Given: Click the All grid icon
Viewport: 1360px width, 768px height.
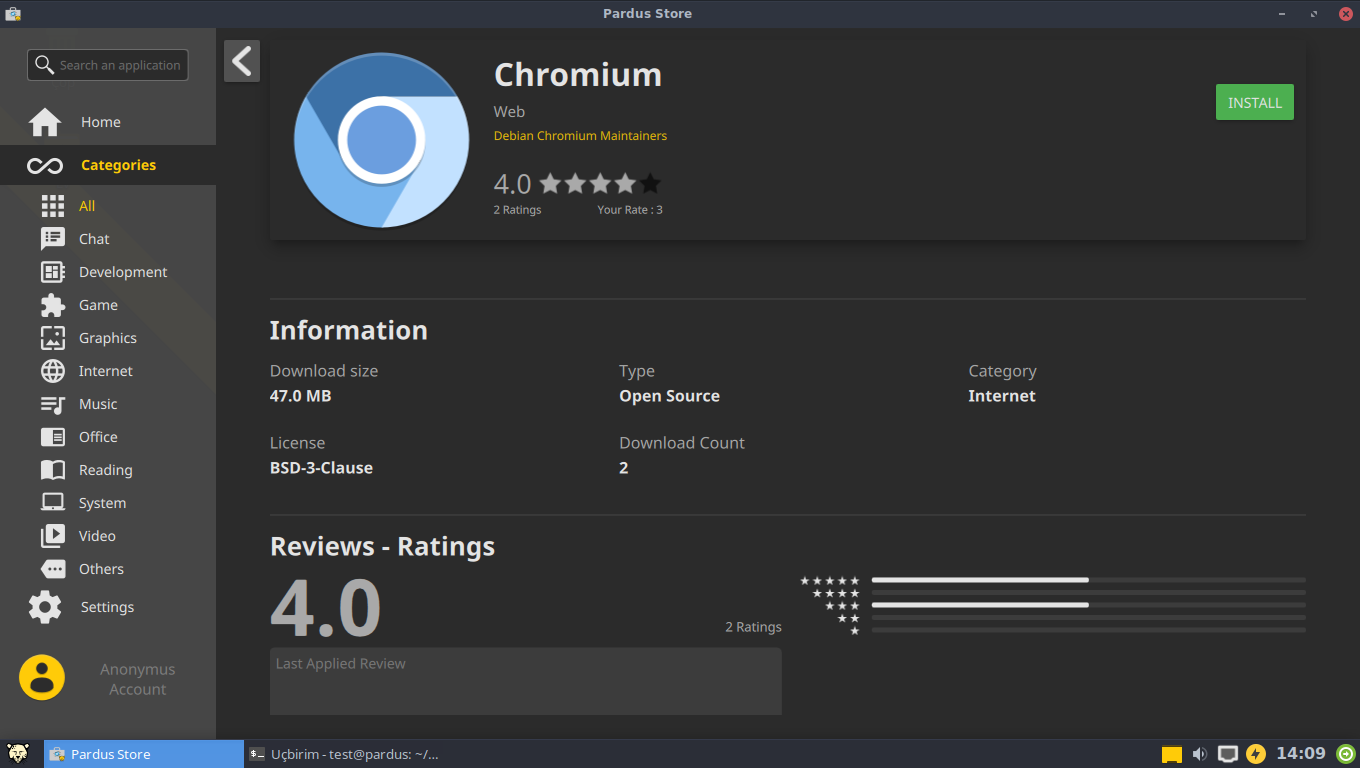Looking at the screenshot, I should pyautogui.click(x=53, y=206).
